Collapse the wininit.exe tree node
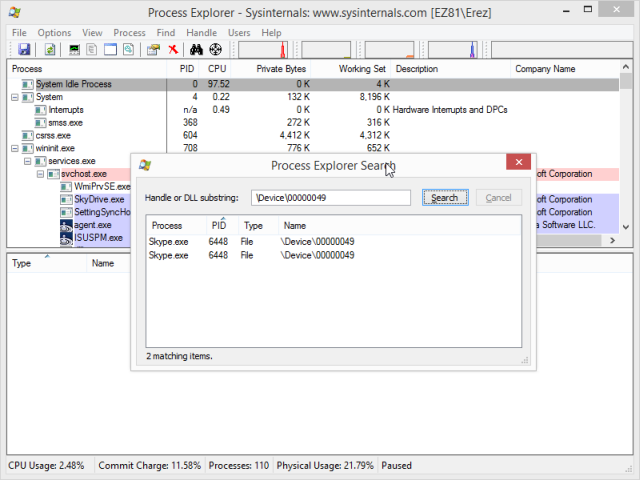The width and height of the screenshot is (640, 480). tap(15, 148)
